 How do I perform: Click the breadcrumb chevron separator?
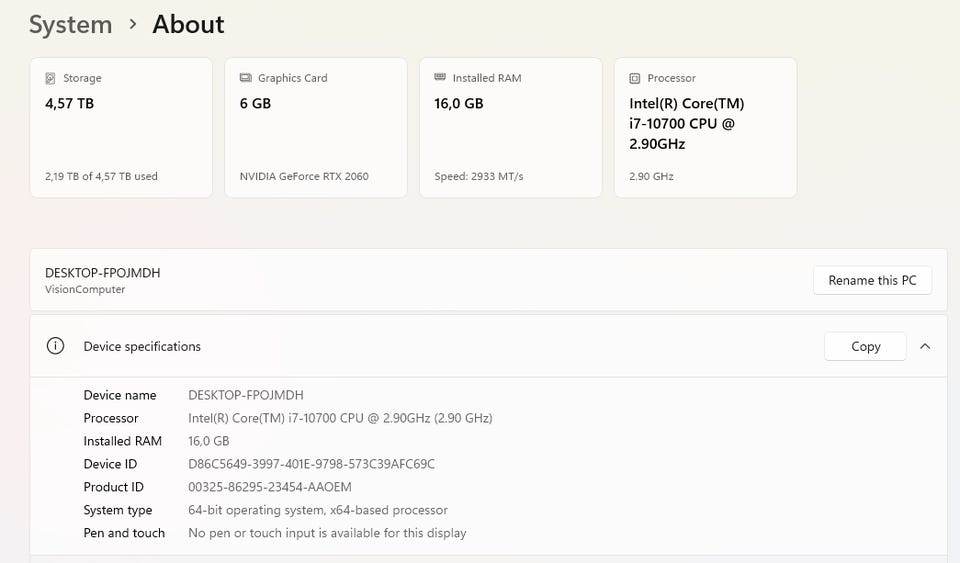click(132, 24)
